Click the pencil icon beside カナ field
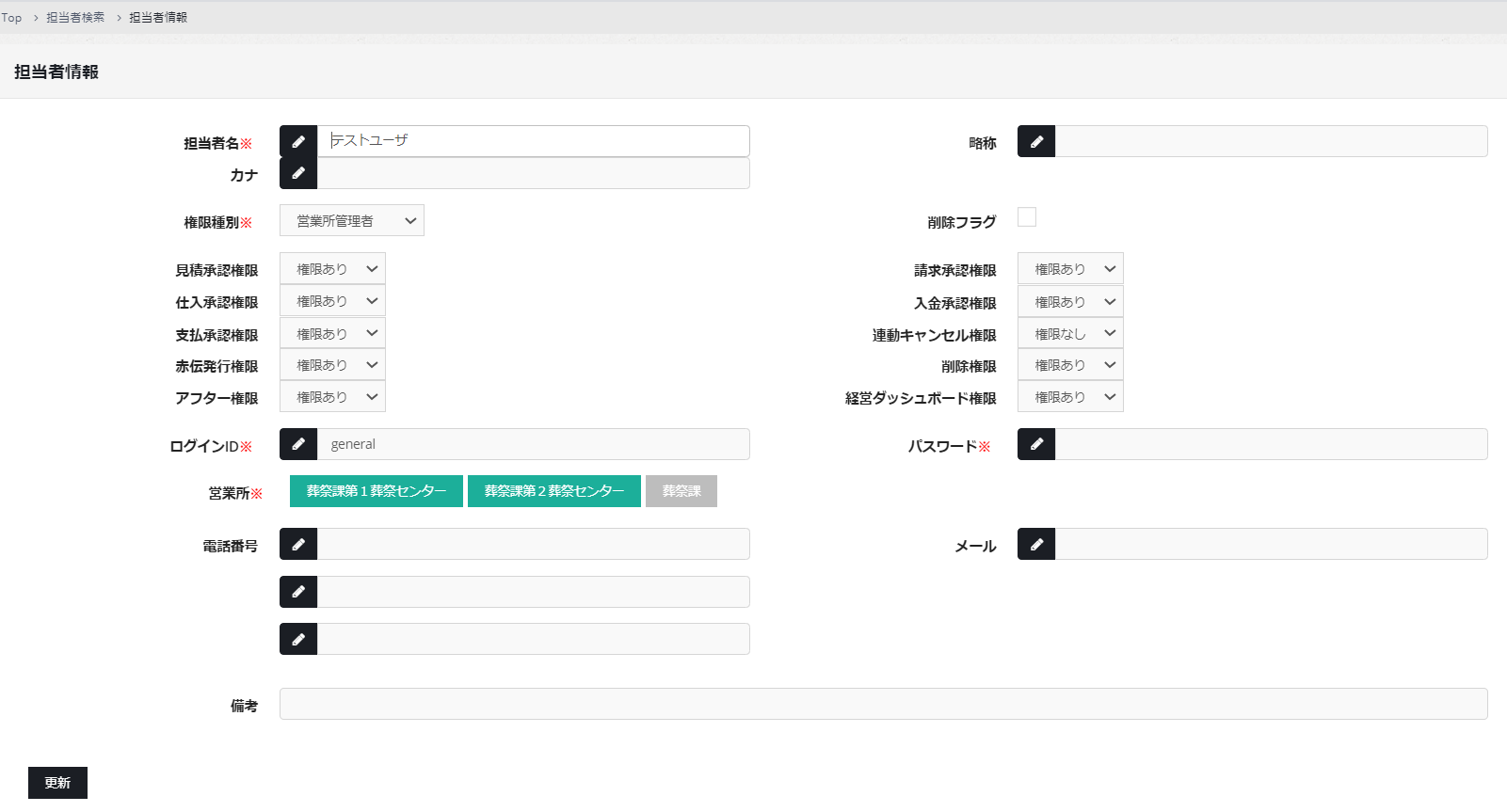 point(298,173)
